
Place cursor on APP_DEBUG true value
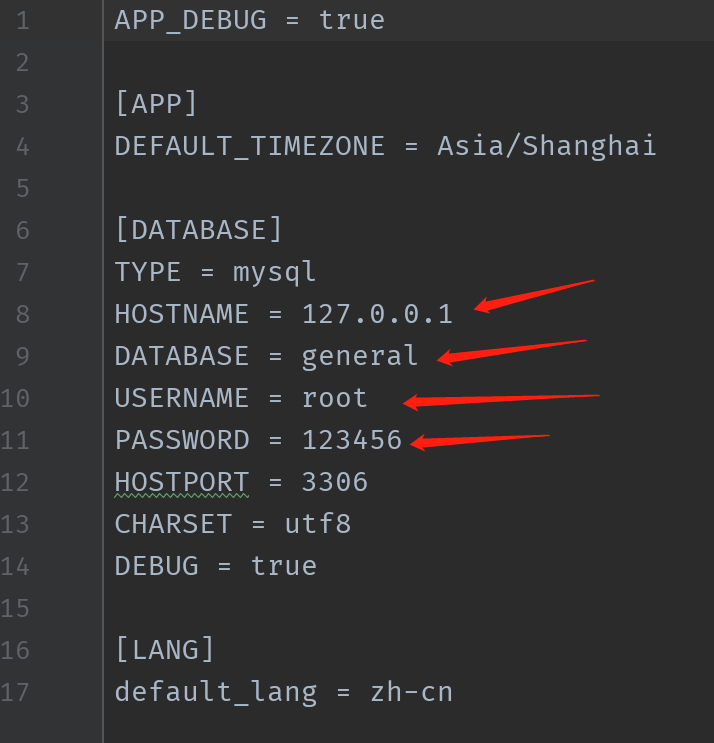pyautogui.click(x=352, y=20)
